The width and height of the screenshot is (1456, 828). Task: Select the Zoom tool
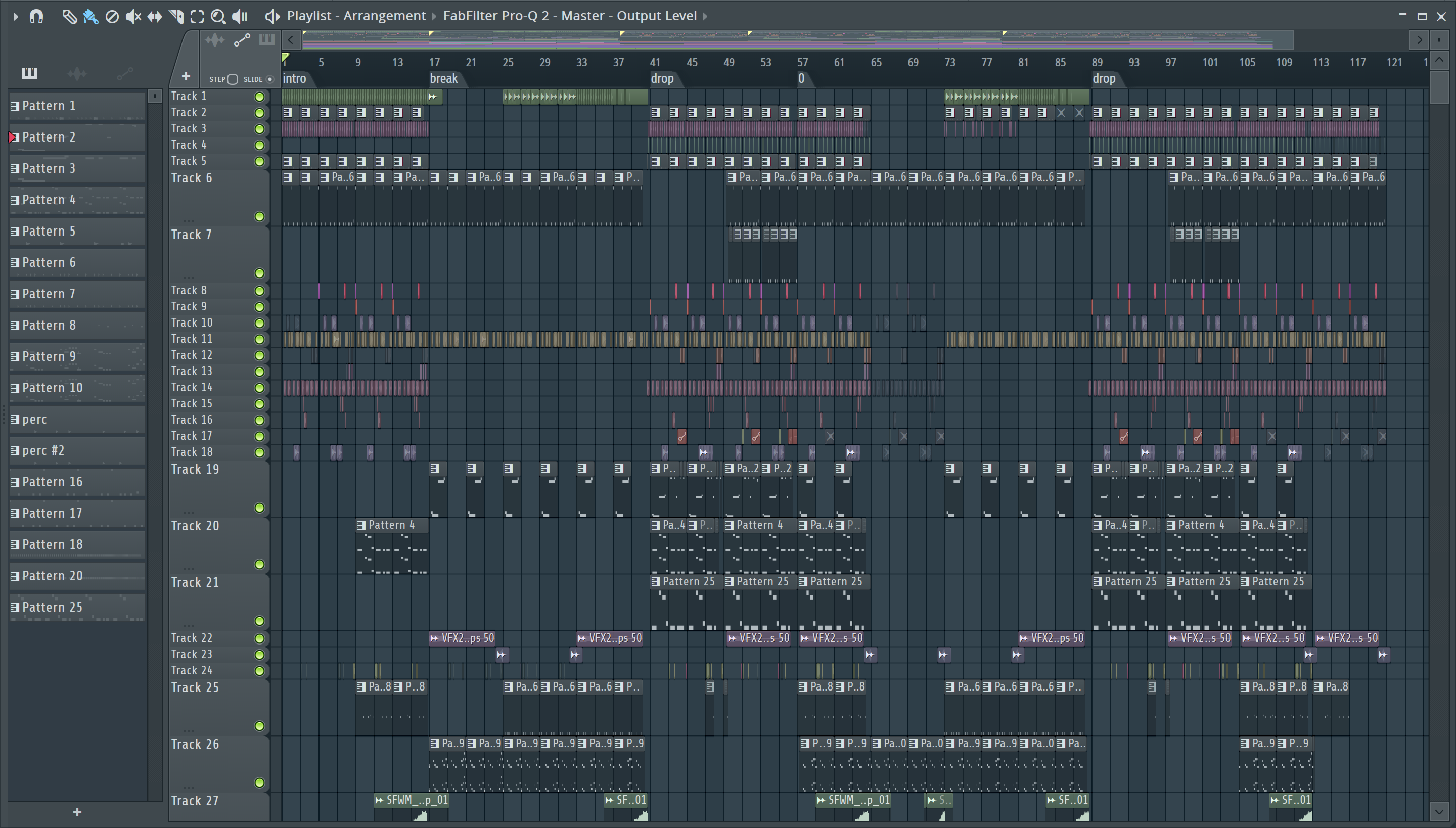point(218,17)
